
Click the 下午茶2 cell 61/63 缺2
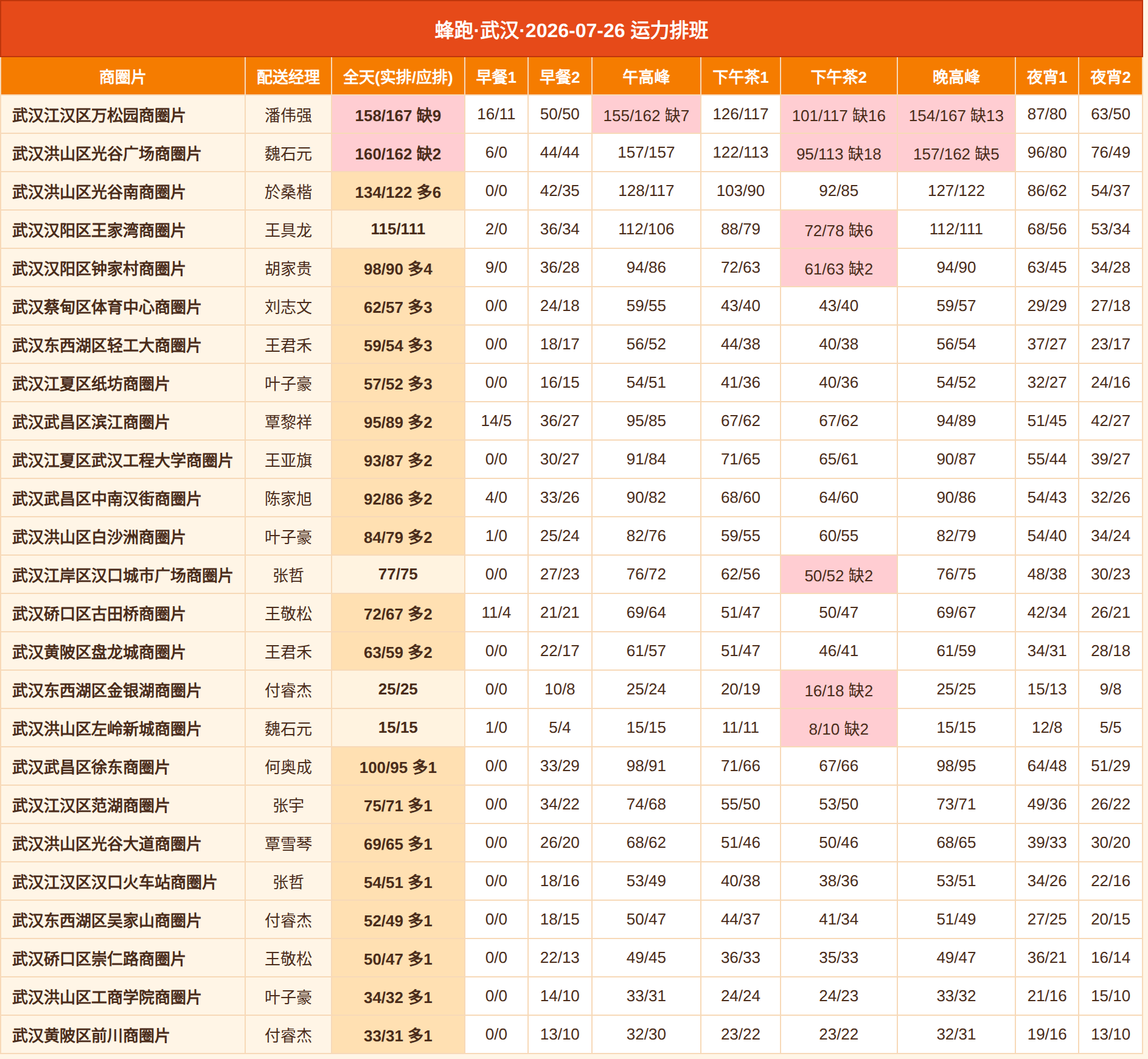[838, 268]
